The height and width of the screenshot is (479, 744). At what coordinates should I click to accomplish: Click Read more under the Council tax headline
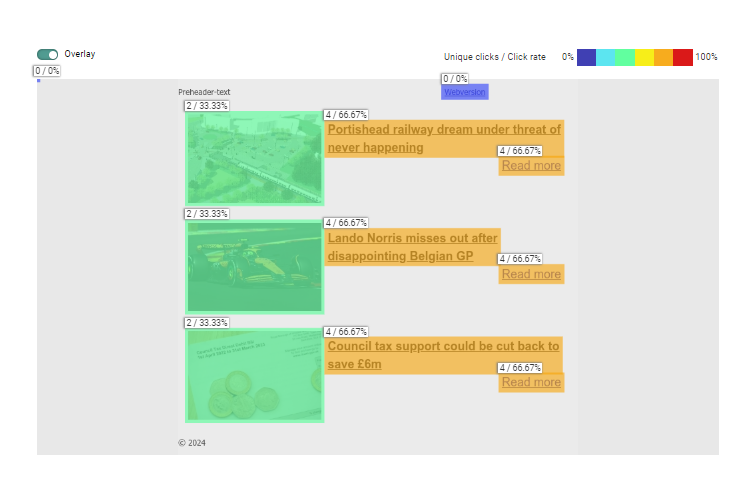531,382
